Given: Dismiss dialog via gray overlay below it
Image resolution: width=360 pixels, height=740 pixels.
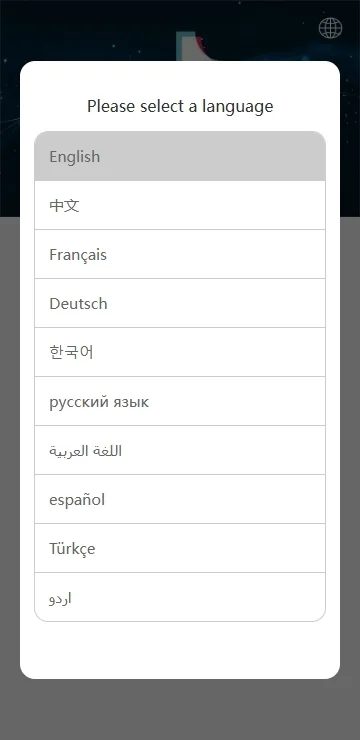Looking at the screenshot, I should pyautogui.click(x=180, y=710).
